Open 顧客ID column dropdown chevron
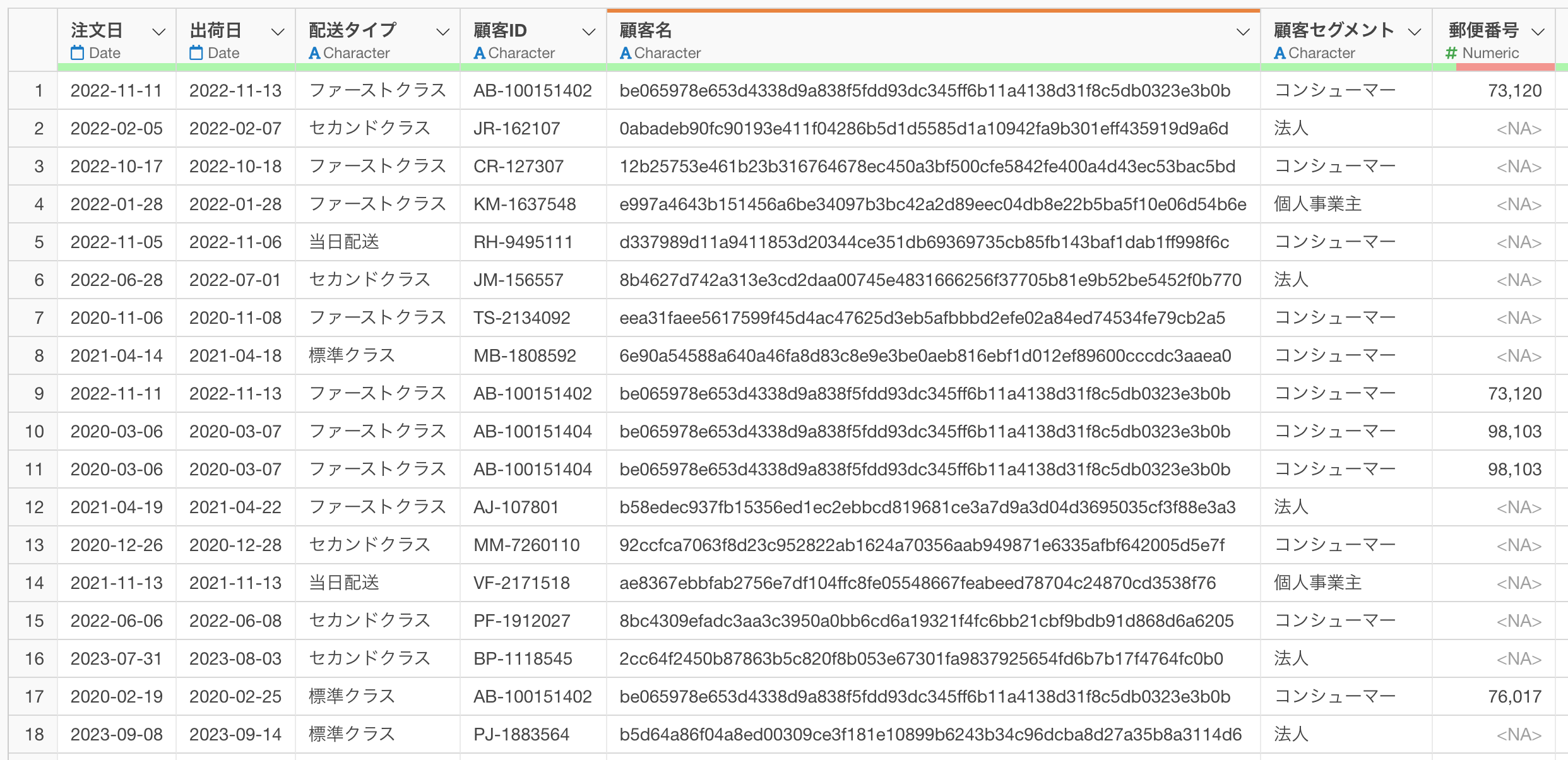Image resolution: width=1568 pixels, height=760 pixels. [x=589, y=32]
